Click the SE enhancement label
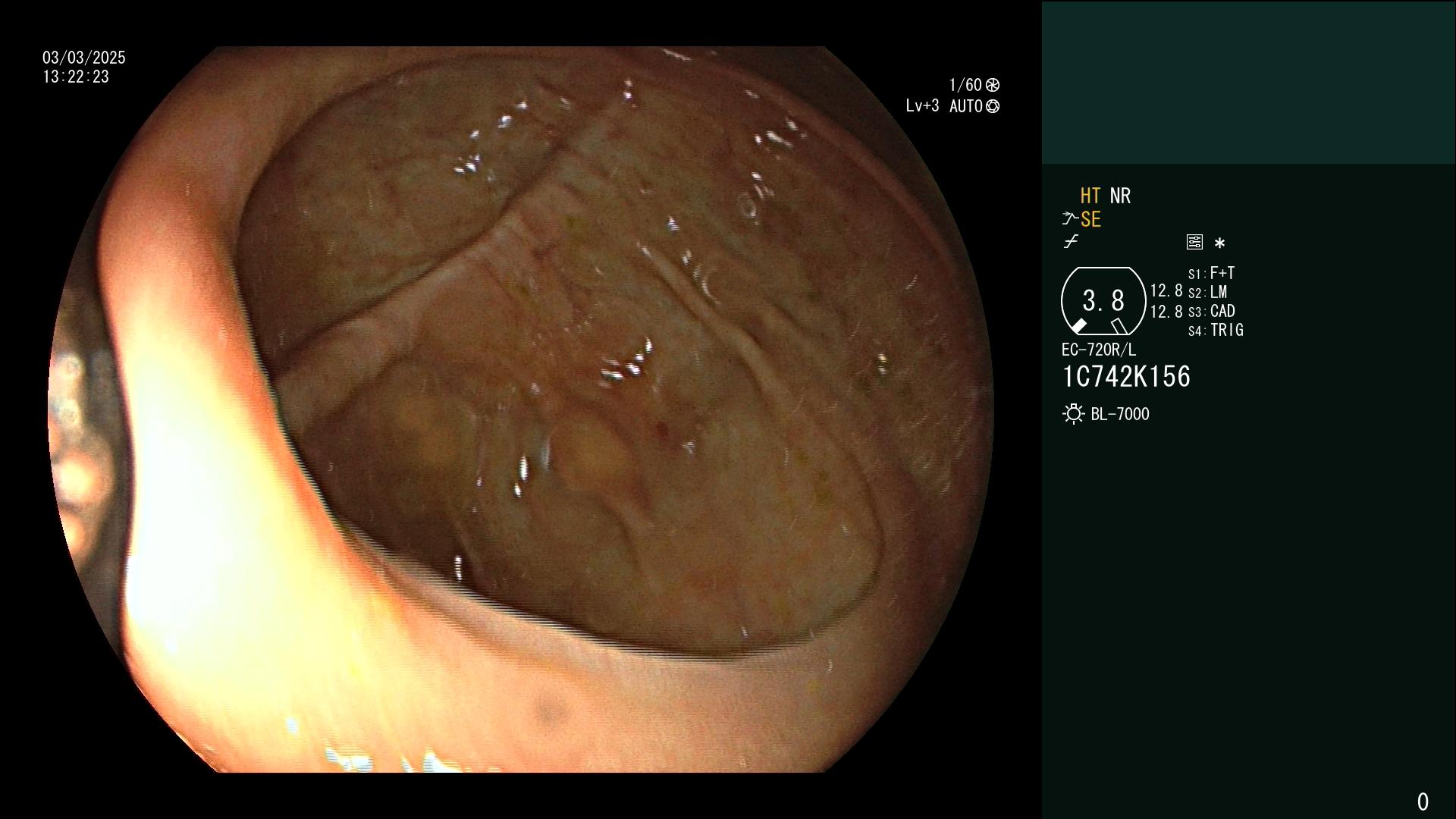This screenshot has height=819, width=1456. (x=1090, y=220)
